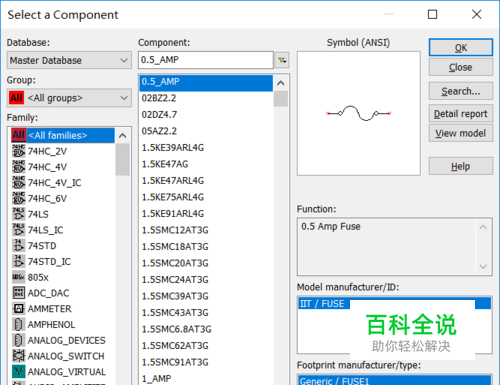This screenshot has height=385, width=500.
Task: Select the 1.5SMC24AT3G component
Action: tap(206, 280)
